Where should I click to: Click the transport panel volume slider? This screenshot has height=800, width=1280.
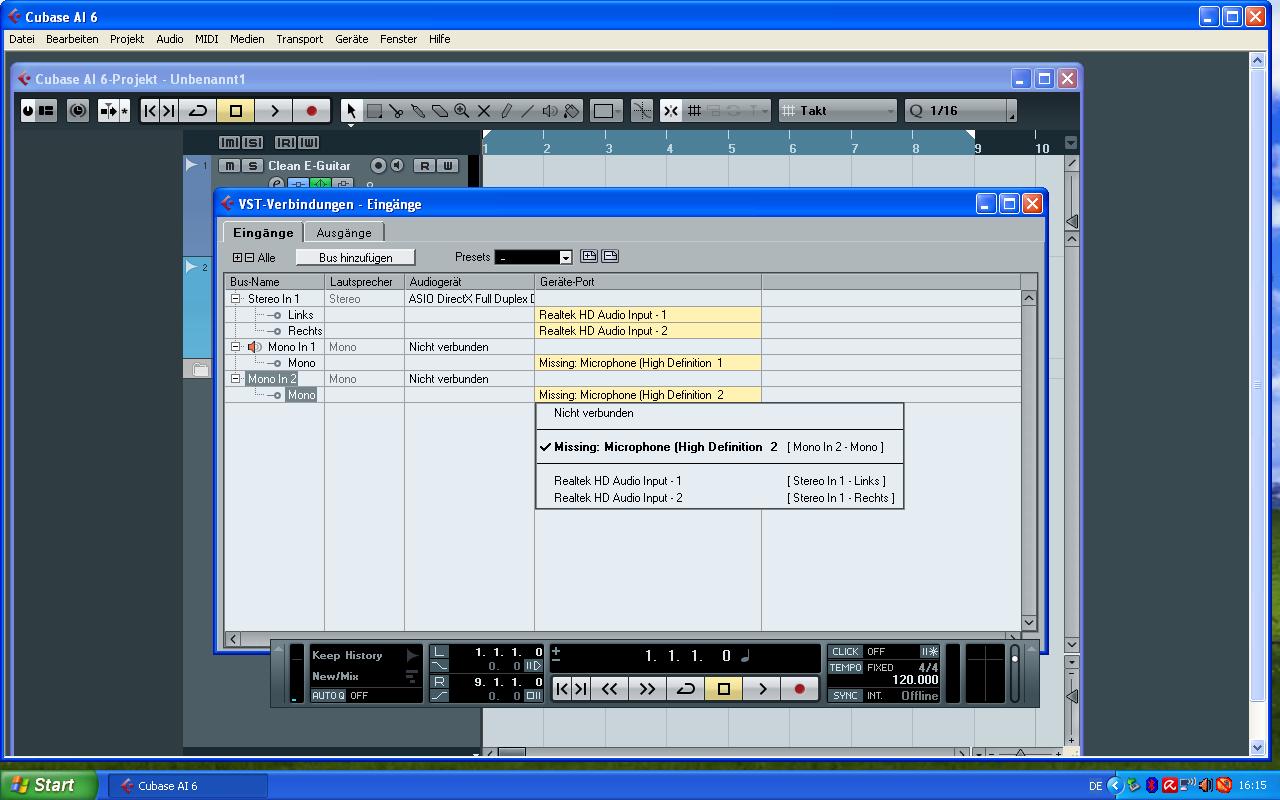[1015, 673]
